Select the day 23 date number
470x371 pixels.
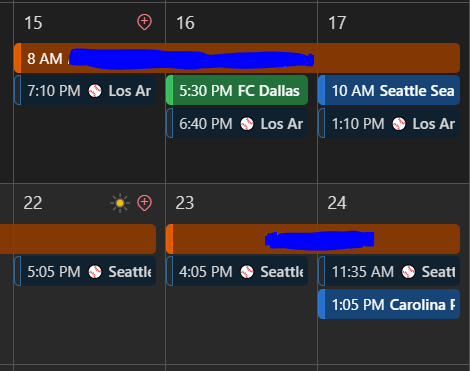point(185,203)
